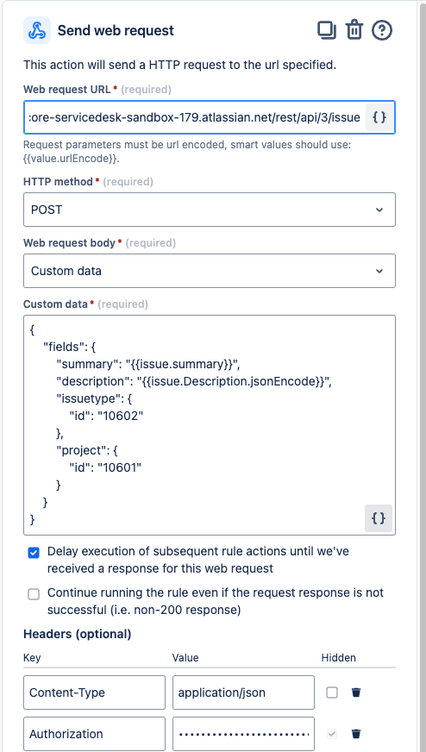Image resolution: width=426 pixels, height=752 pixels.
Task: Enable Continue running the rule on failure
Action: coord(34,595)
